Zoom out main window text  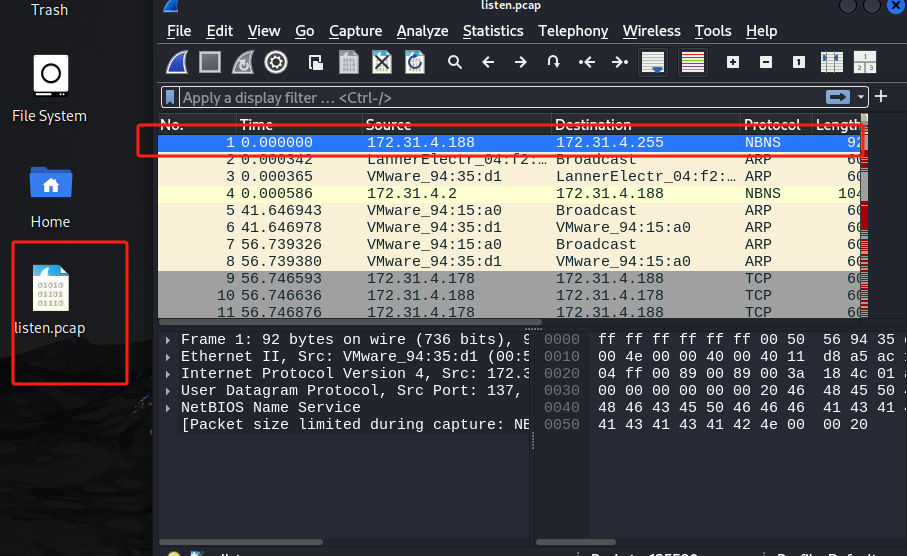(766, 62)
